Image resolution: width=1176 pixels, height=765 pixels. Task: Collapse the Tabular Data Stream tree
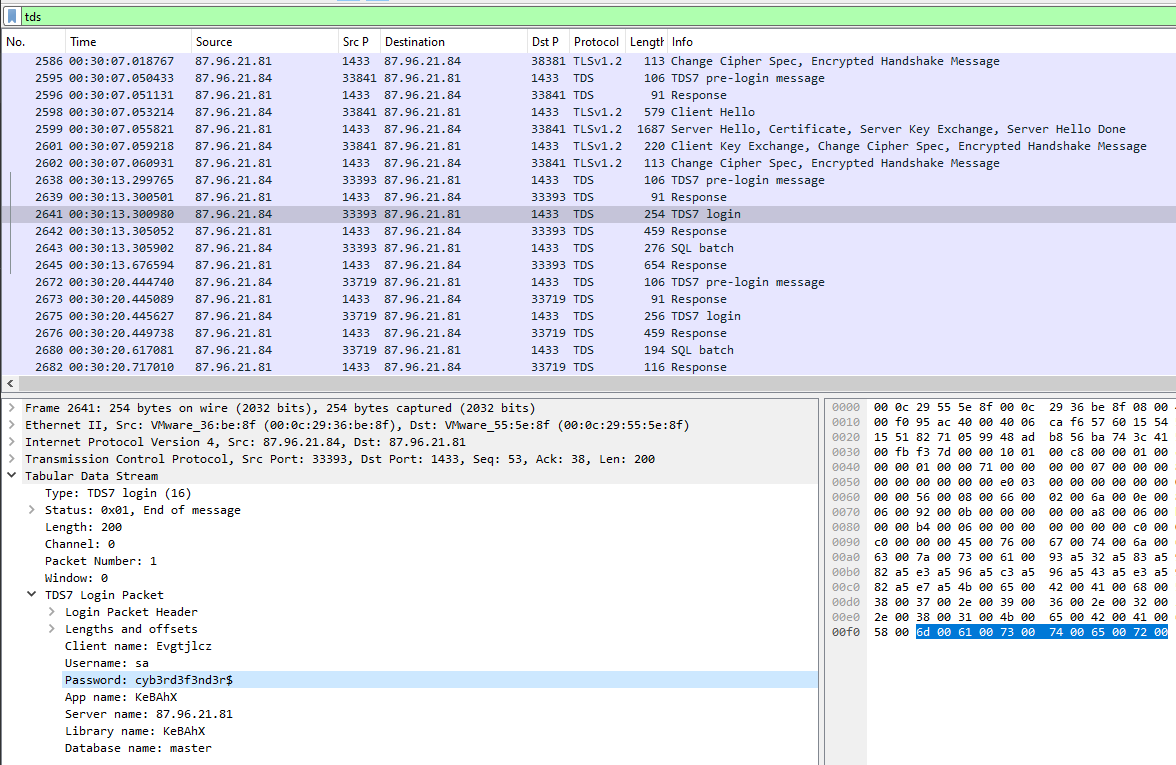[12, 476]
